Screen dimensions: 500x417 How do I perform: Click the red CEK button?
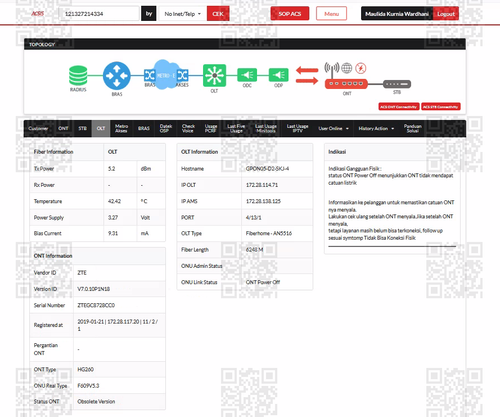click(x=218, y=14)
